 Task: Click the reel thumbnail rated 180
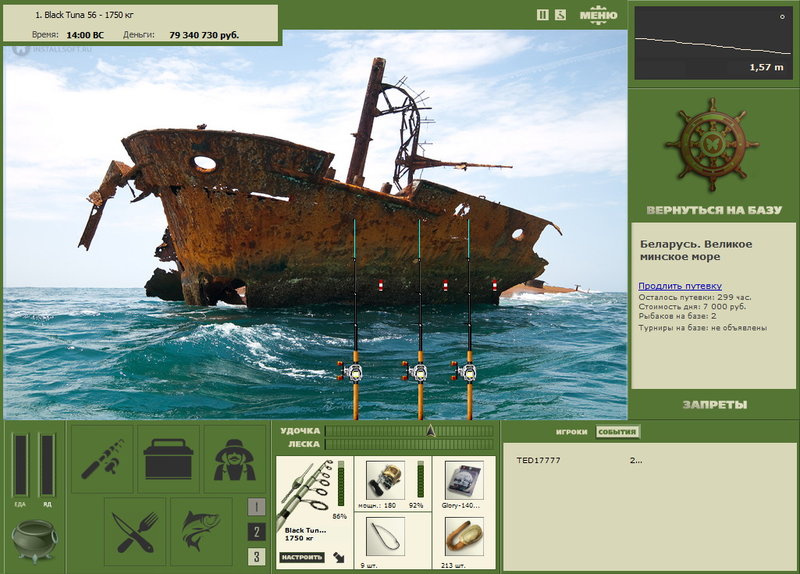pos(385,480)
